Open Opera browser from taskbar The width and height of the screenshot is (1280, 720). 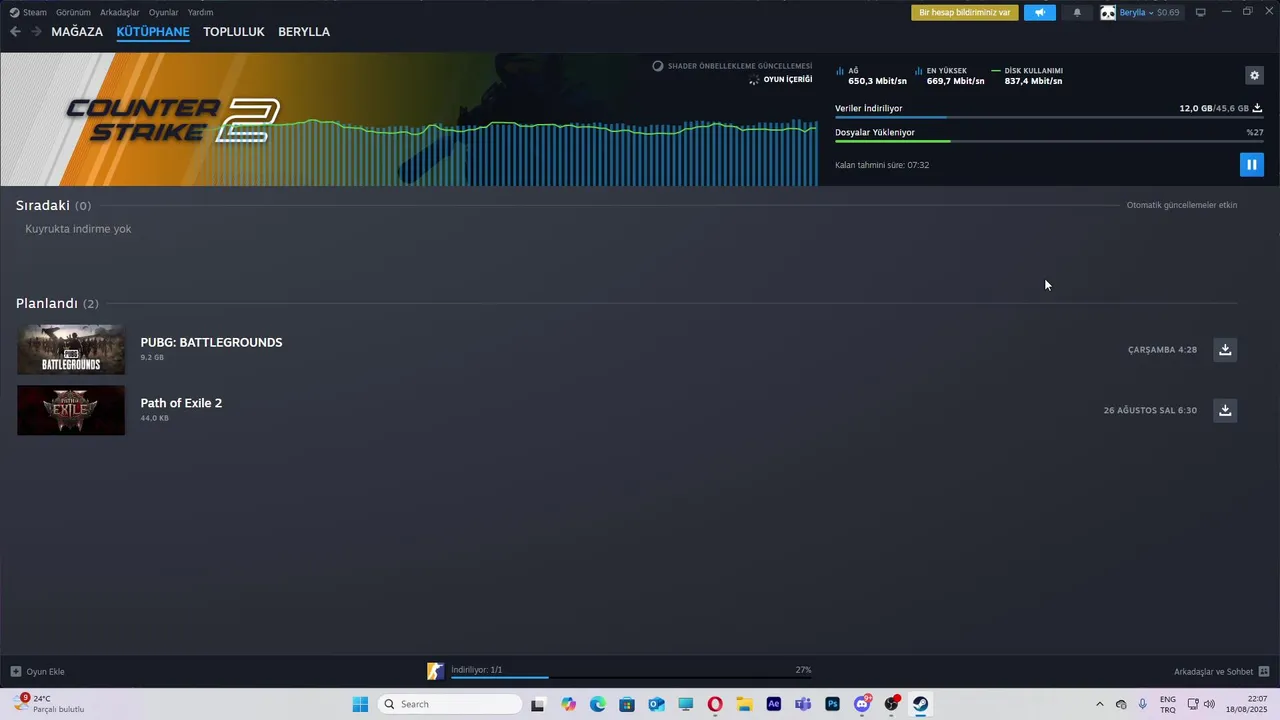[x=715, y=704]
